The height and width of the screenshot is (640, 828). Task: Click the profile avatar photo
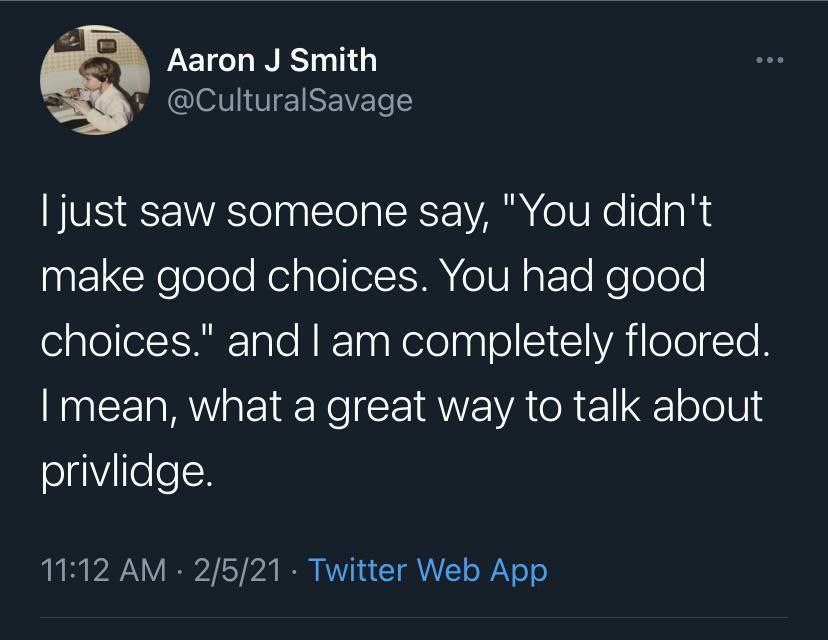point(88,79)
